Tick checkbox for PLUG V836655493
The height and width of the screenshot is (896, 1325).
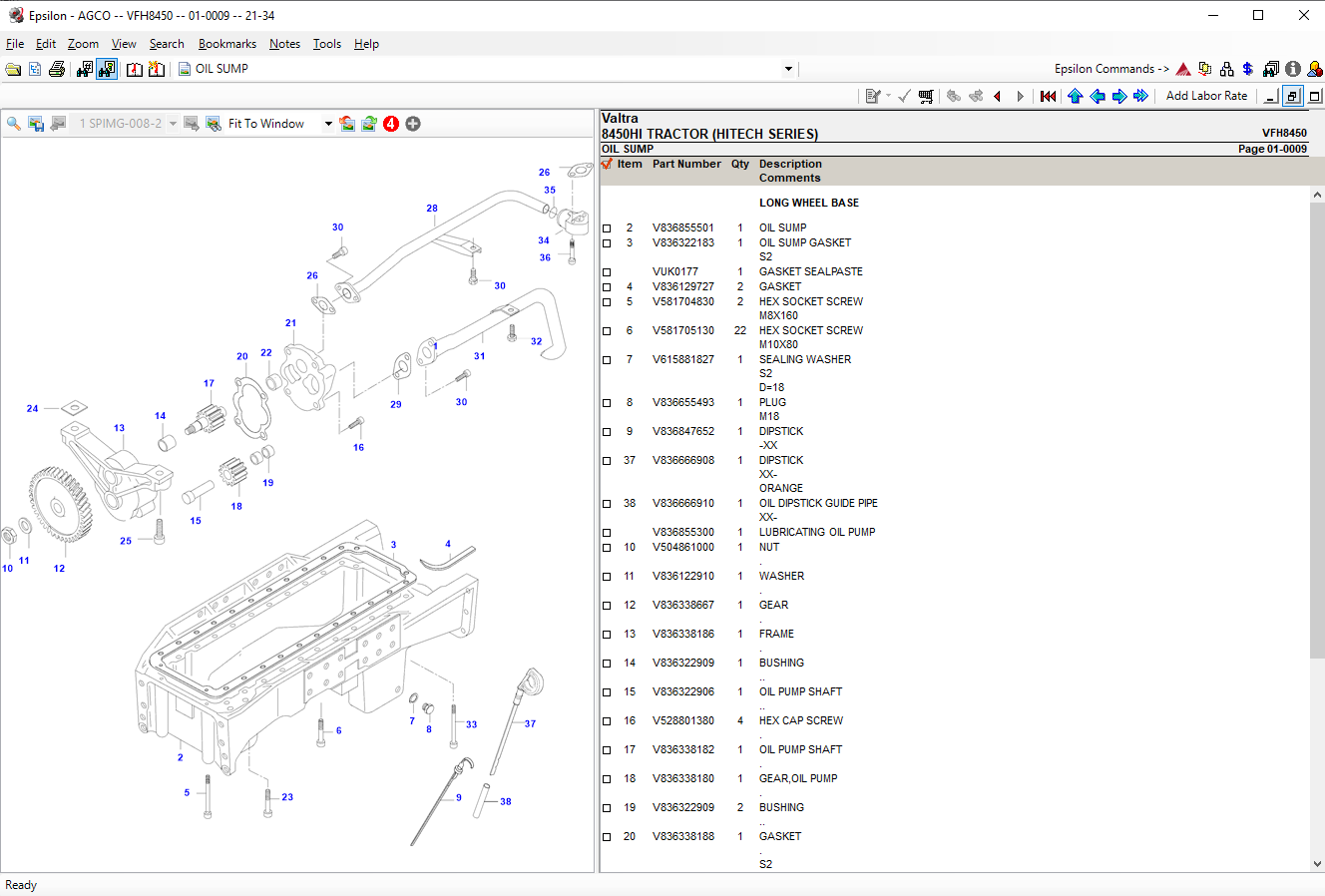point(607,403)
